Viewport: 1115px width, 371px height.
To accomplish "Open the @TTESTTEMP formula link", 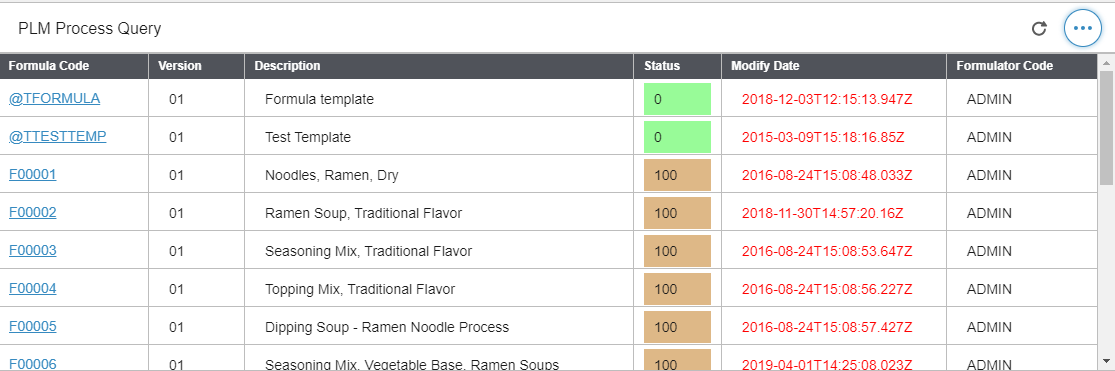I will [x=58, y=136].
